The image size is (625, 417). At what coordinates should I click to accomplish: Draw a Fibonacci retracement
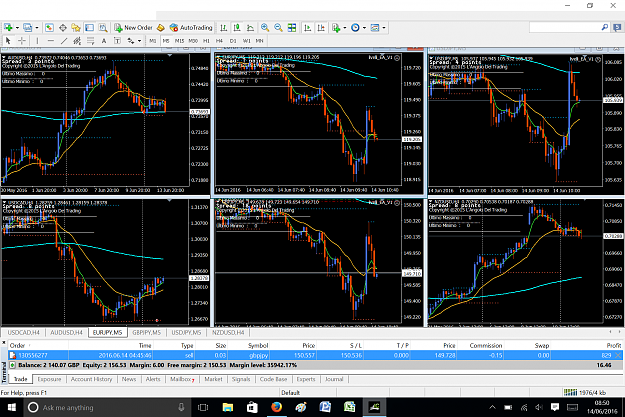pos(90,41)
